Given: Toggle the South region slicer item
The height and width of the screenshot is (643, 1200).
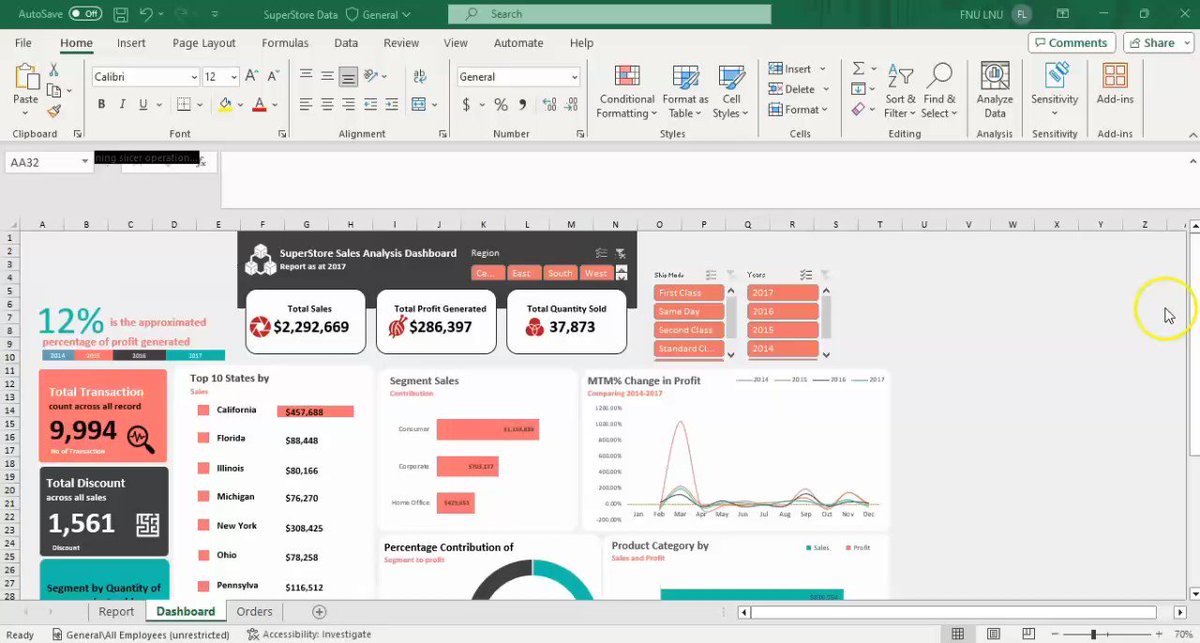Looking at the screenshot, I should point(560,273).
